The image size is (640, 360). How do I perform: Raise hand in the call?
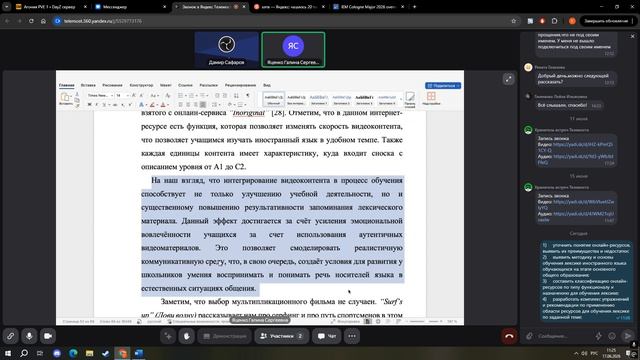click(187, 336)
